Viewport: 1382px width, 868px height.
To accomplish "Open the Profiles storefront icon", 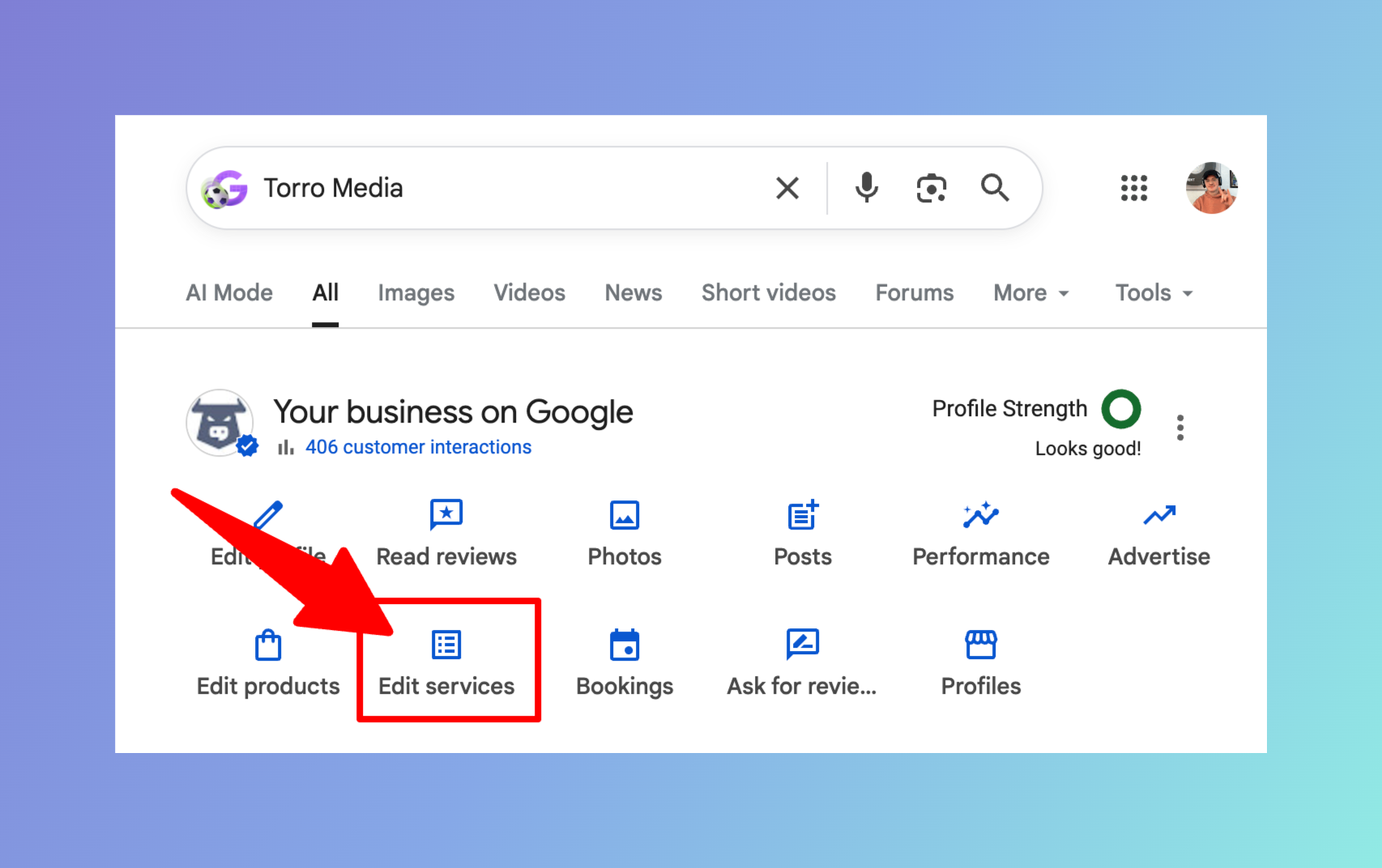I will click(981, 645).
